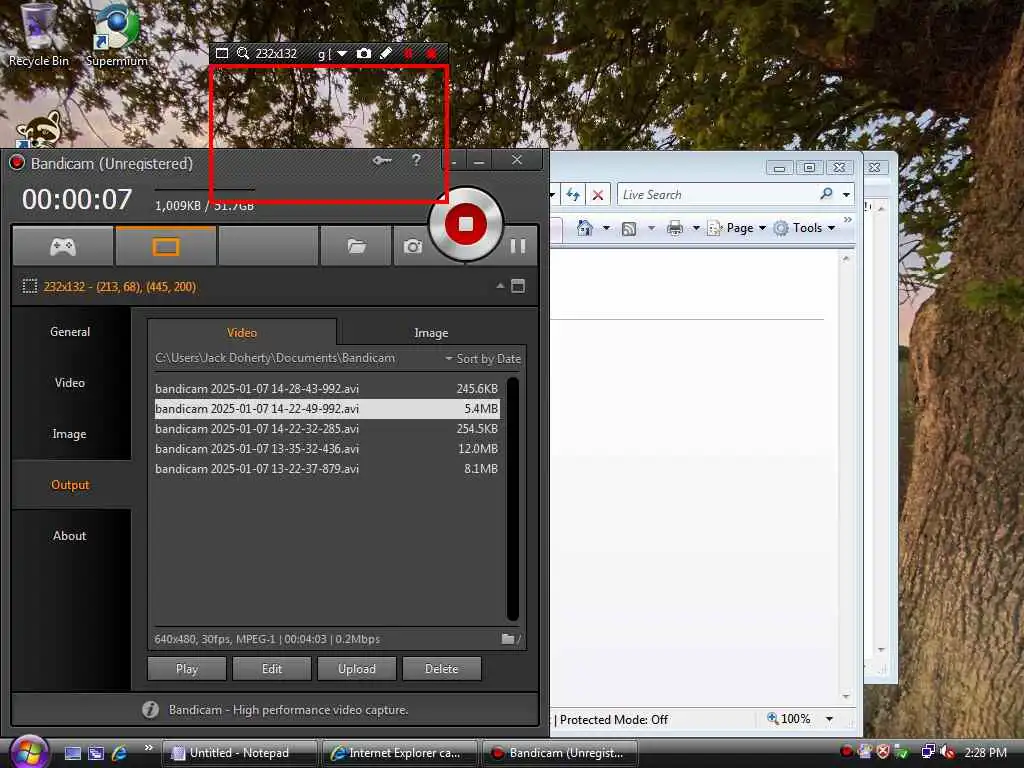
Task: Click the file list vertical scrollbar
Action: coord(513,499)
